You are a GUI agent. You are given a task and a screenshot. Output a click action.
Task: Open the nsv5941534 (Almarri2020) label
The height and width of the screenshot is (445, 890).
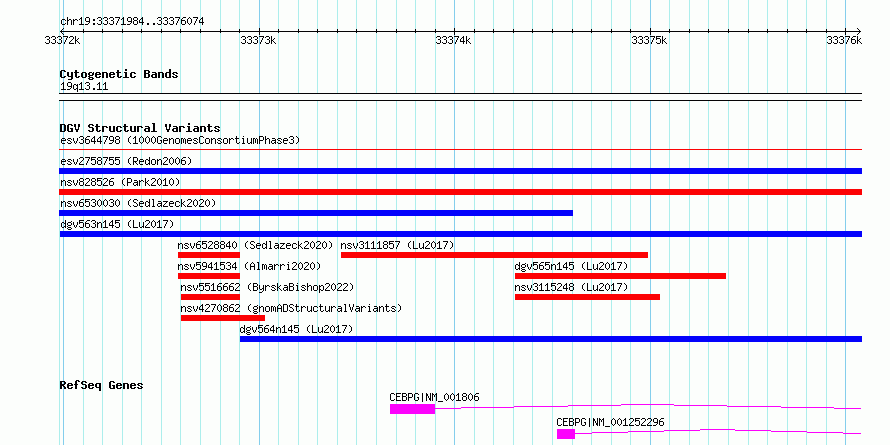[249, 266]
